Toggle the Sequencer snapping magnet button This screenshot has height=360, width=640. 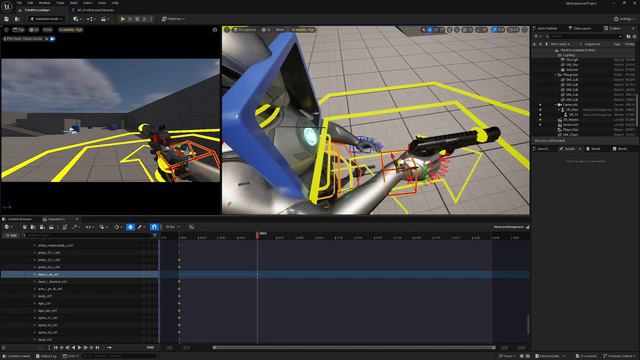[x=154, y=227]
